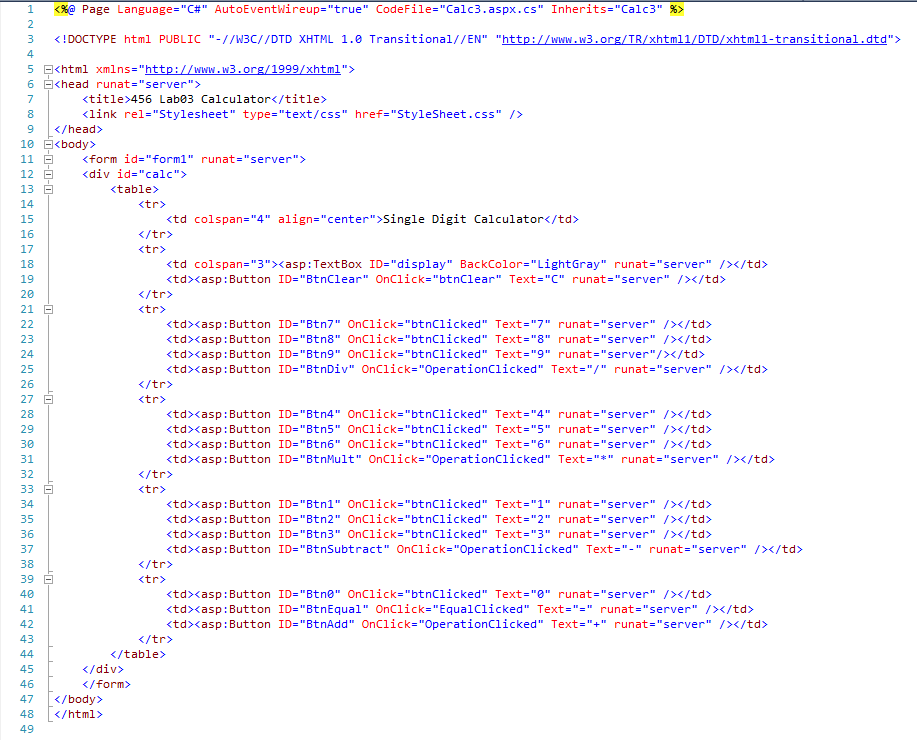The height and width of the screenshot is (740, 917).
Task: Collapse the table row at line 33
Action: 49,489
